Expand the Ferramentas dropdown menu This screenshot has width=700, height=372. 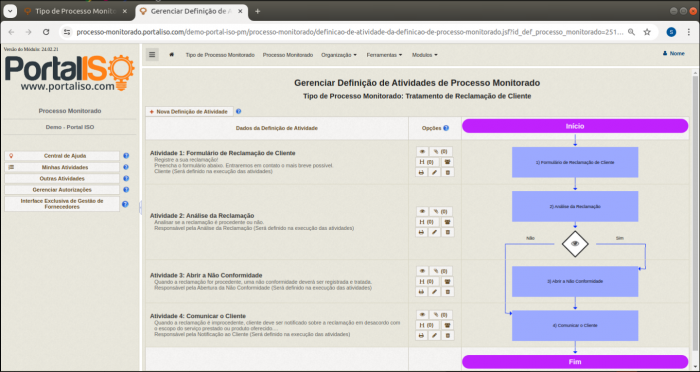[x=384, y=55]
